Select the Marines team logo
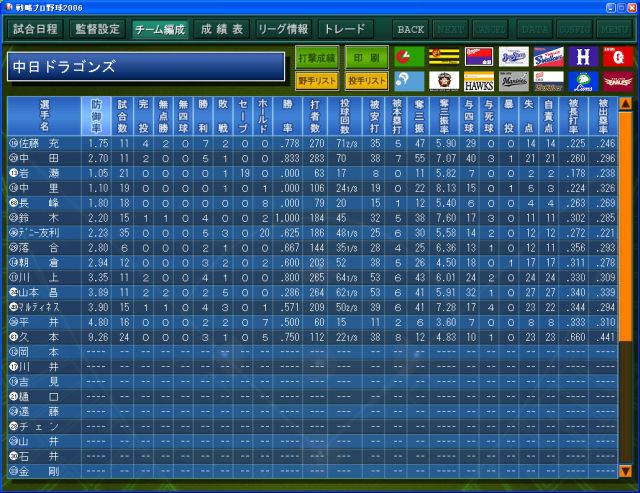The image size is (640, 493). [513, 81]
